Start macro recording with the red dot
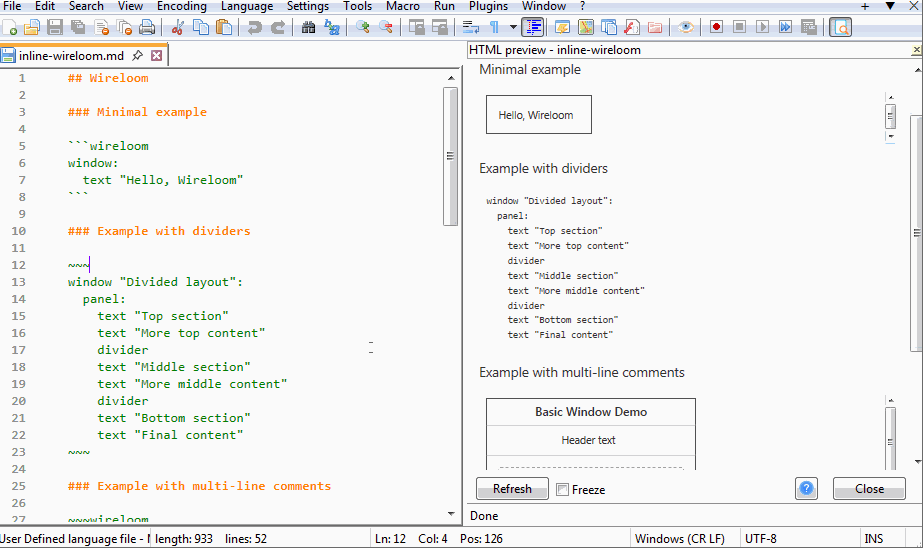 point(716,27)
